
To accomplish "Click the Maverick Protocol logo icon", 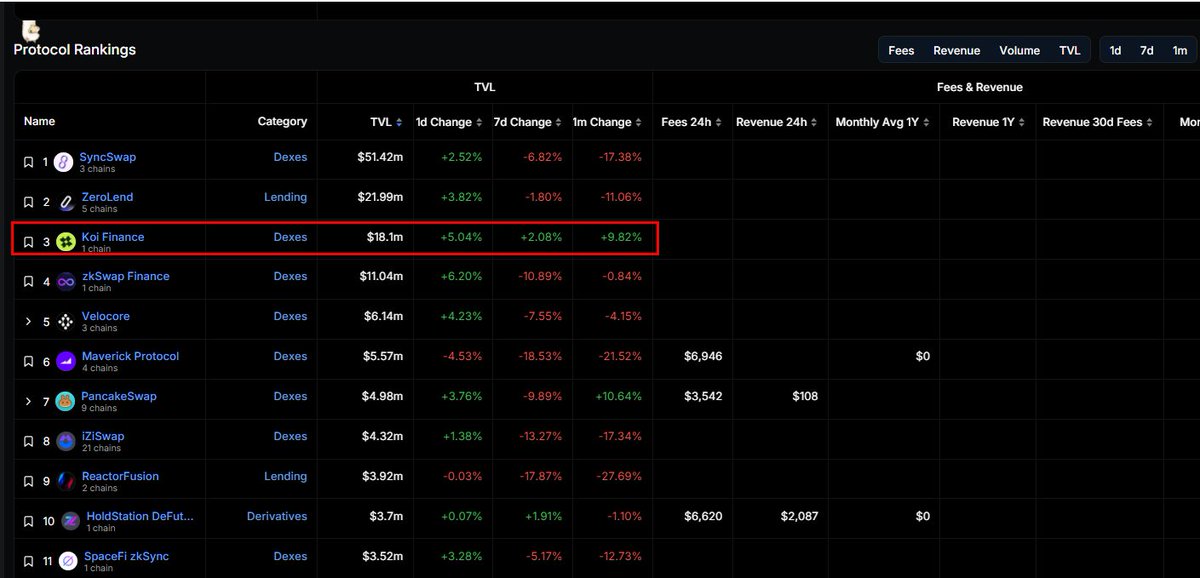I will pos(66,361).
